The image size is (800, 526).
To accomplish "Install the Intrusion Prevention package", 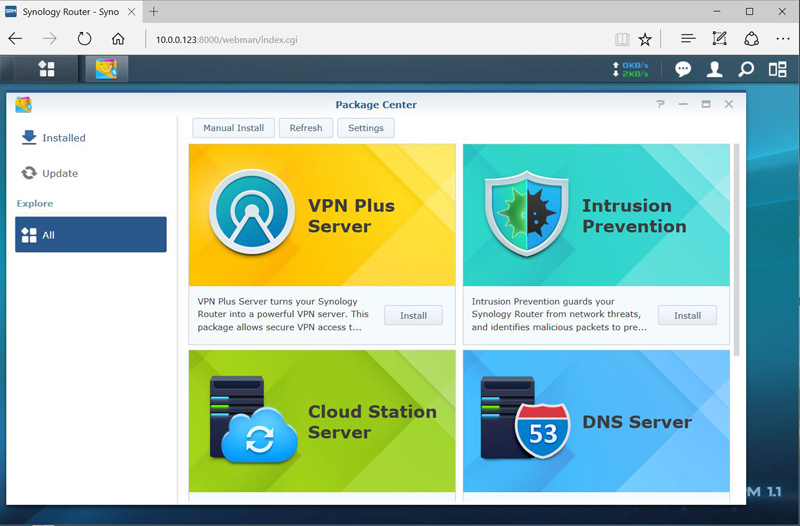I will click(x=687, y=315).
